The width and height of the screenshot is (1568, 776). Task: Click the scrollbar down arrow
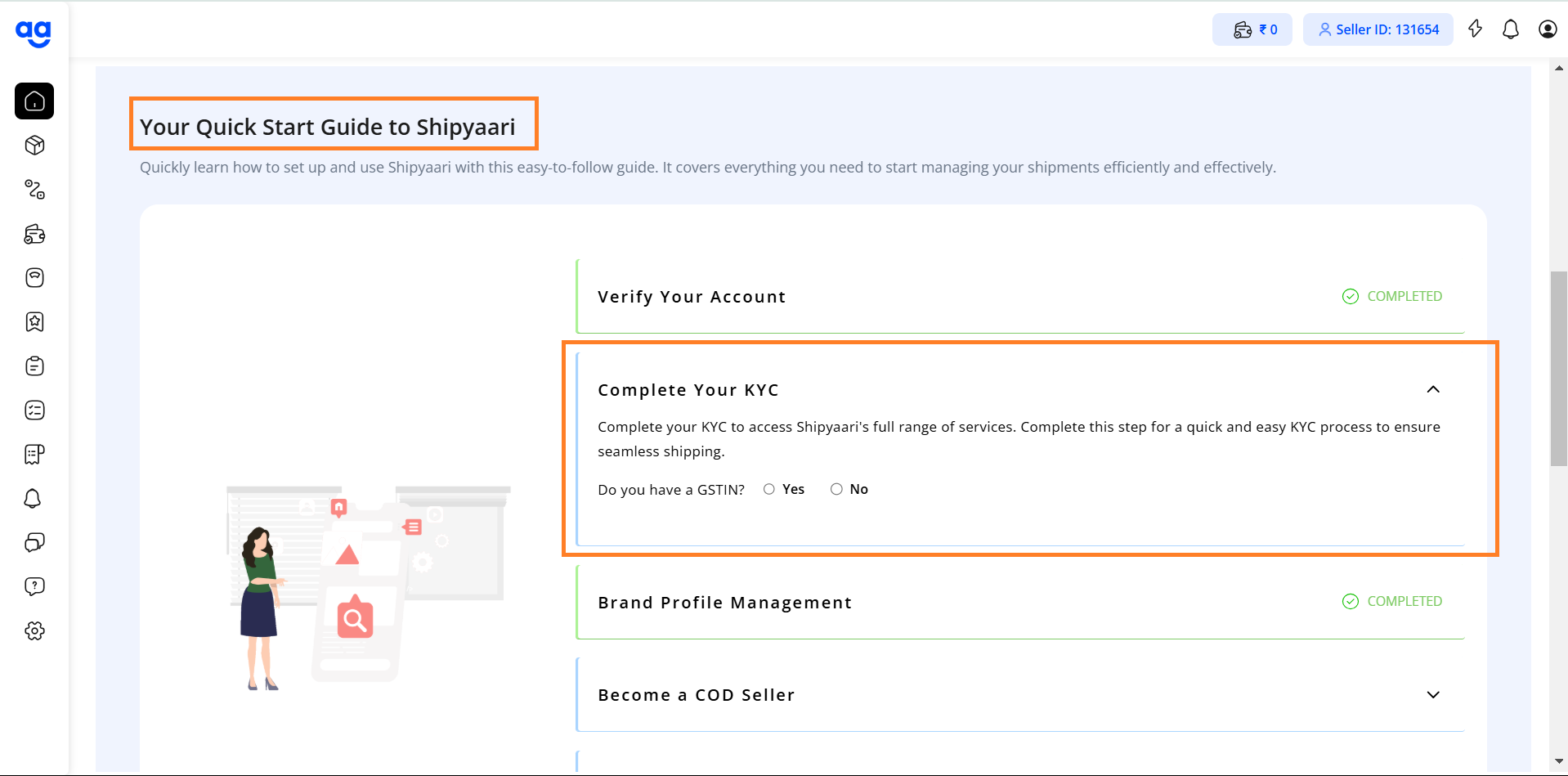[x=1559, y=761]
